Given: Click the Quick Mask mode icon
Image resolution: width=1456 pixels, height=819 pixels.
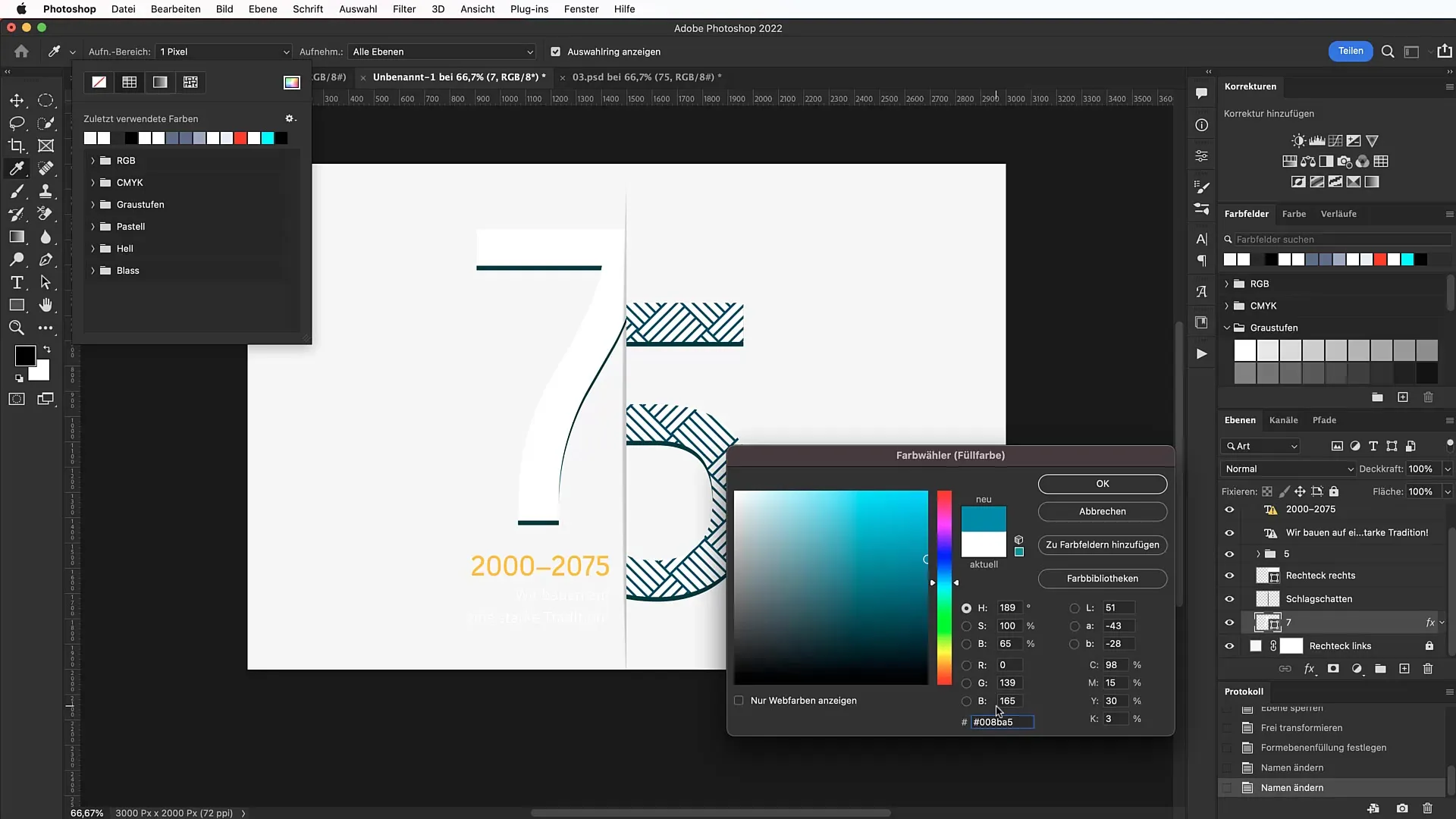Looking at the screenshot, I should [16, 399].
